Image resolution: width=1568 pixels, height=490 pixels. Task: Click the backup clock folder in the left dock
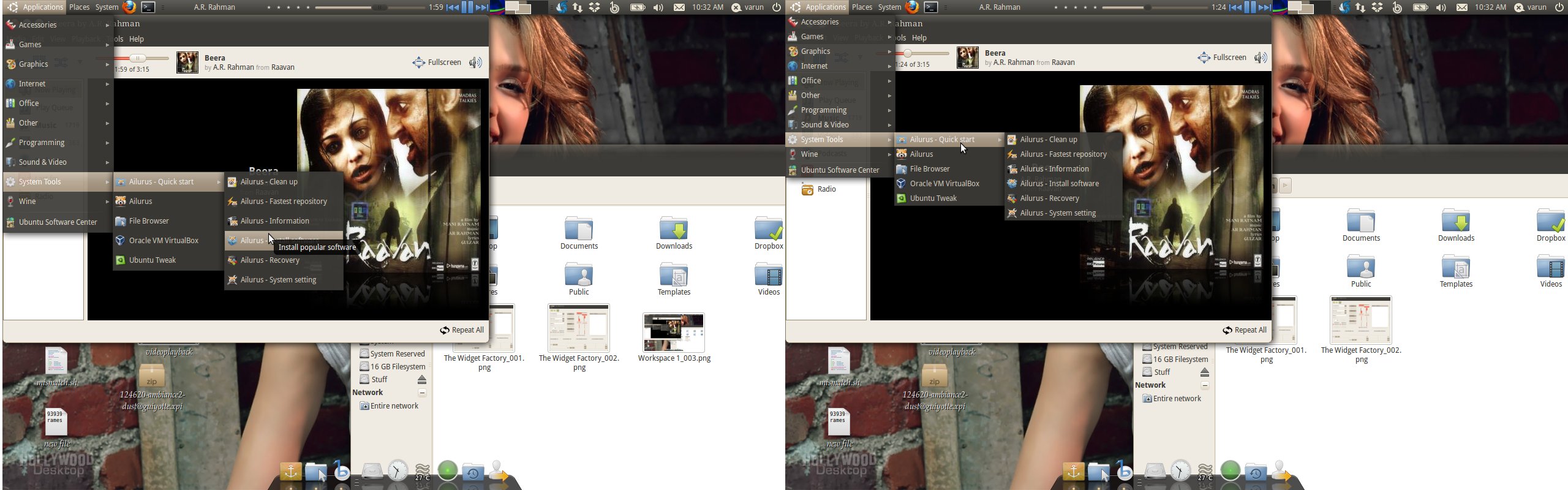[x=473, y=472]
